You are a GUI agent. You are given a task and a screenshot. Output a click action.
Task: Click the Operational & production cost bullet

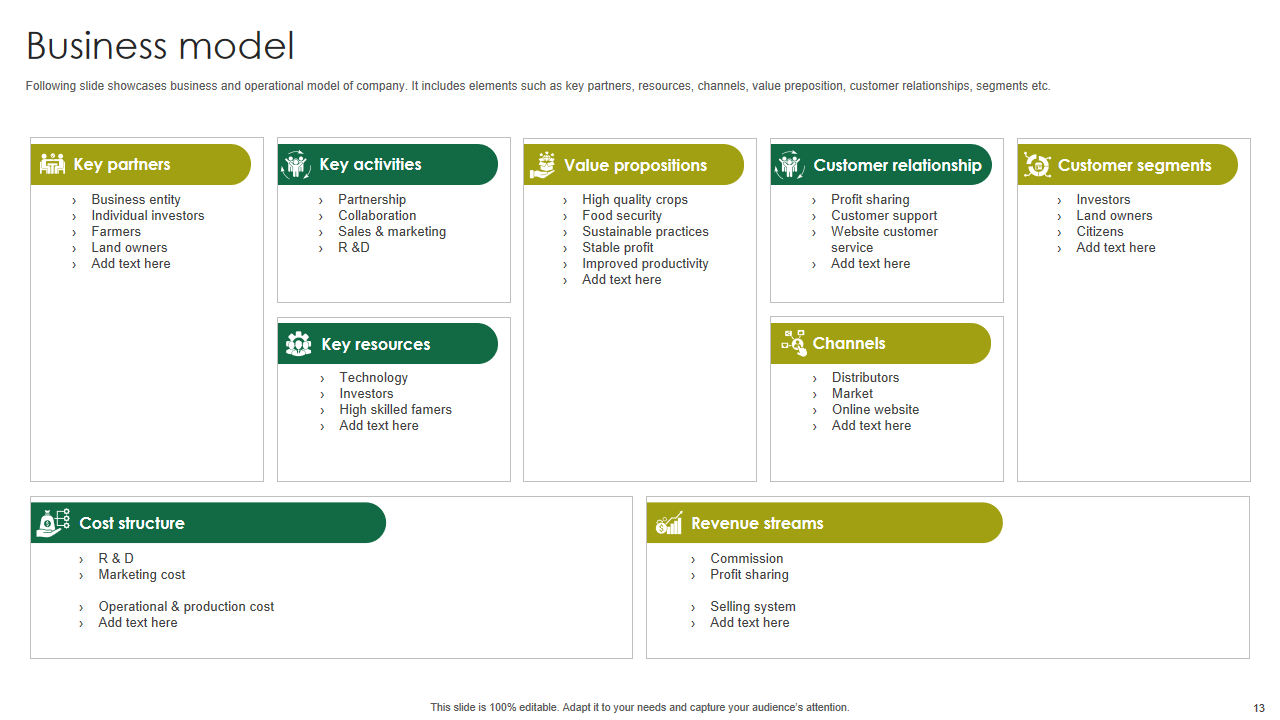pyautogui.click(x=186, y=607)
